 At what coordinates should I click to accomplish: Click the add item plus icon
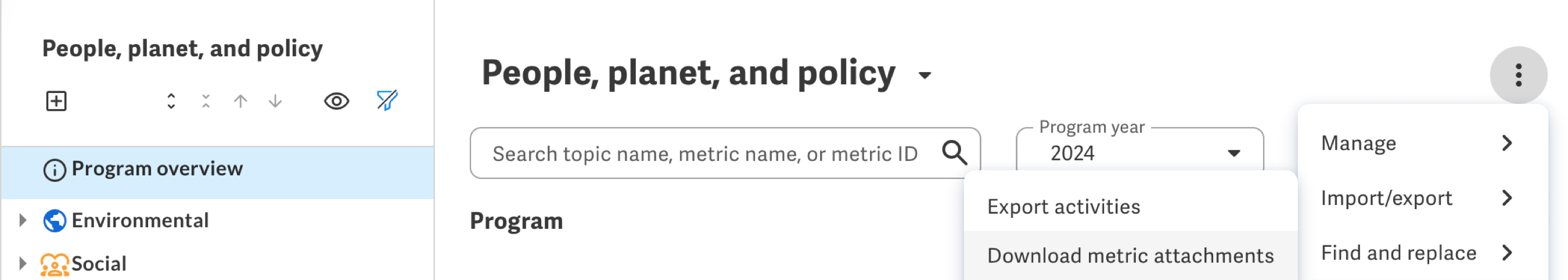[56, 101]
